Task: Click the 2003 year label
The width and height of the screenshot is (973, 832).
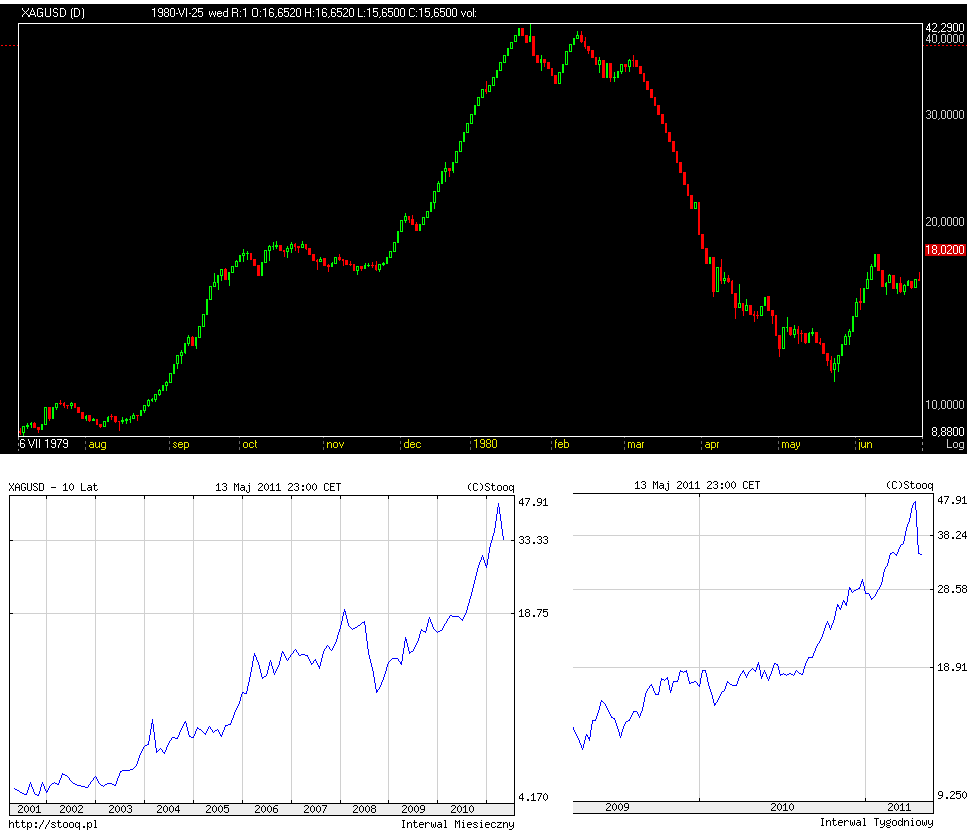Action: (x=120, y=809)
